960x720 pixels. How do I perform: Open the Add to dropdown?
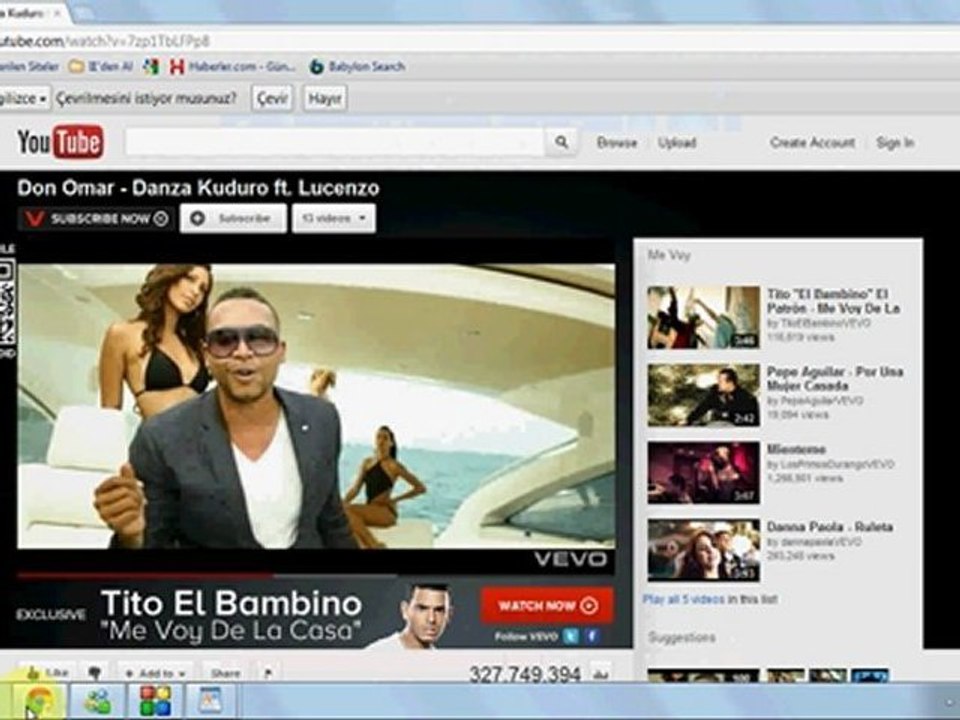point(156,673)
